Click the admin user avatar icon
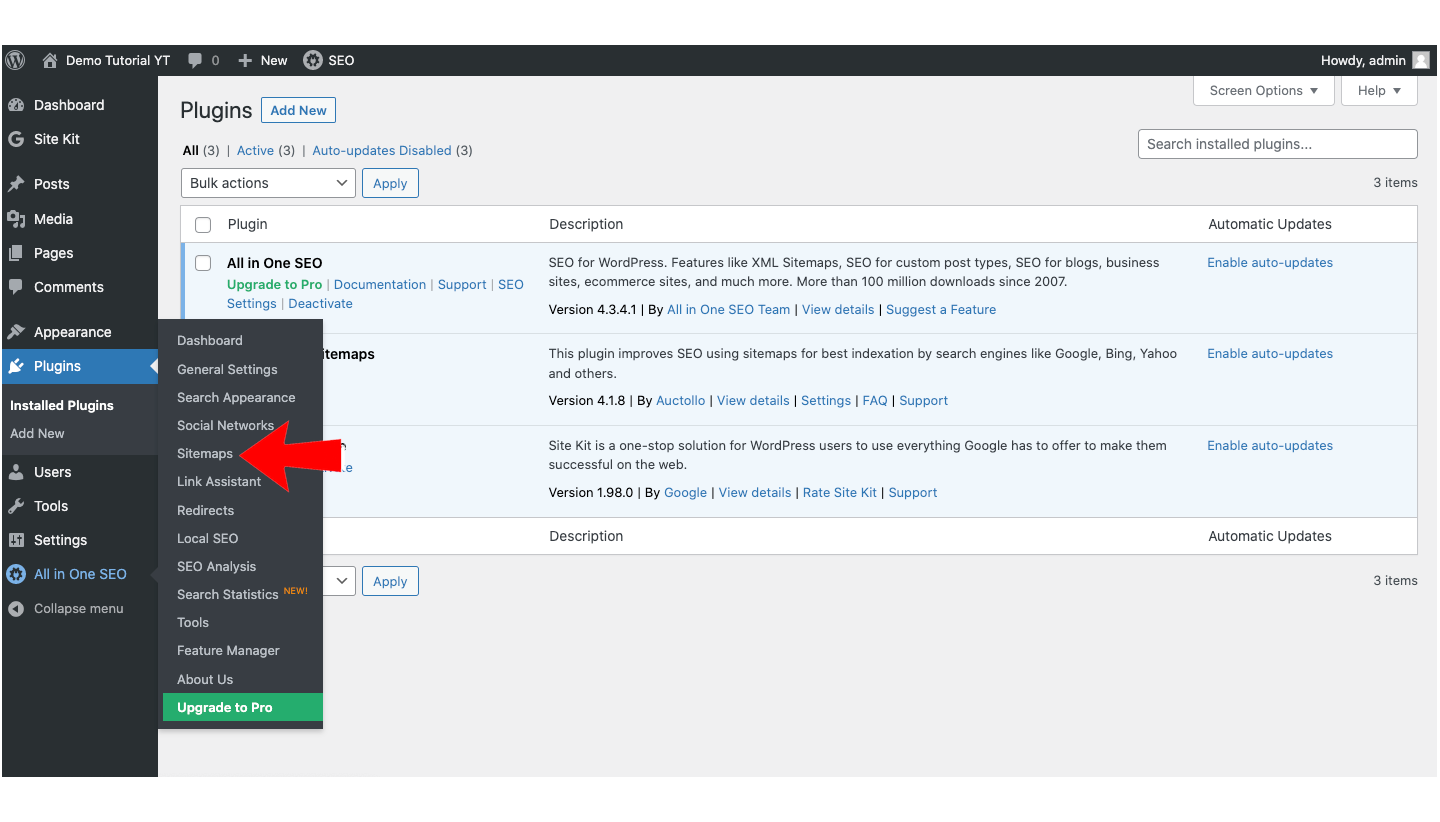The width and height of the screenshot is (1440, 822). 1420,60
